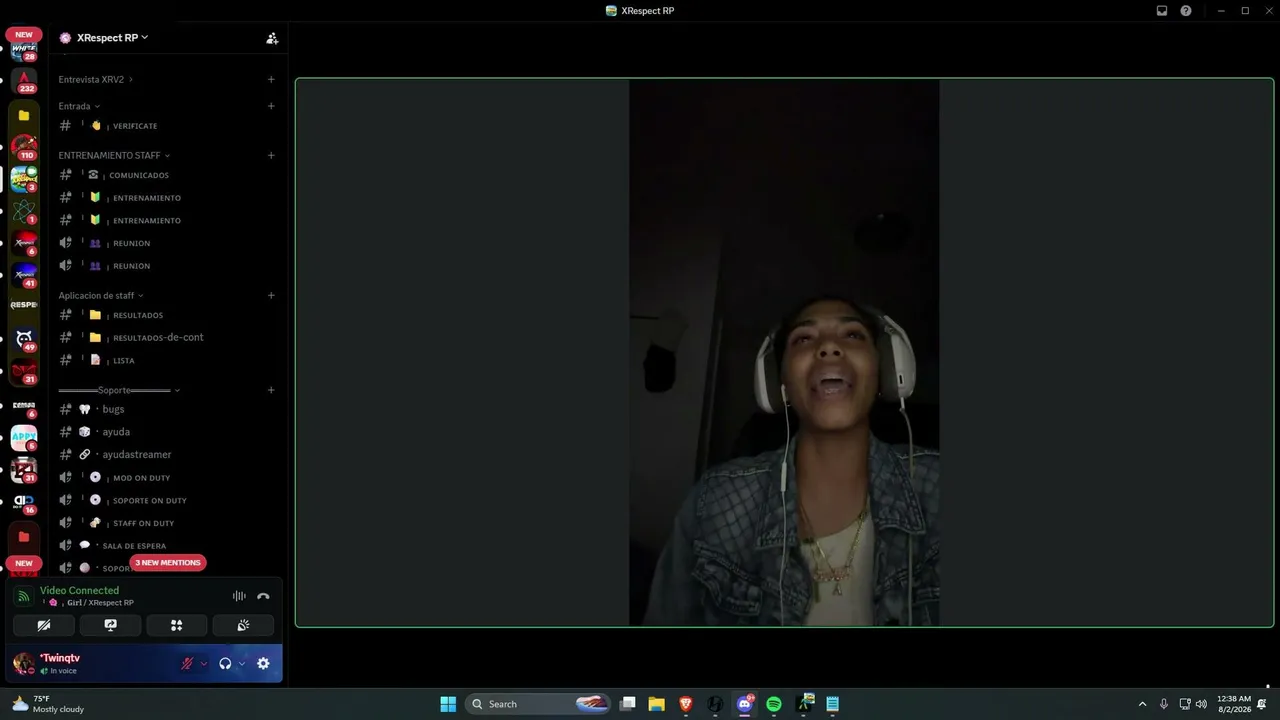Expand the red server folder
This screenshot has height=720, width=1280.
[24, 537]
